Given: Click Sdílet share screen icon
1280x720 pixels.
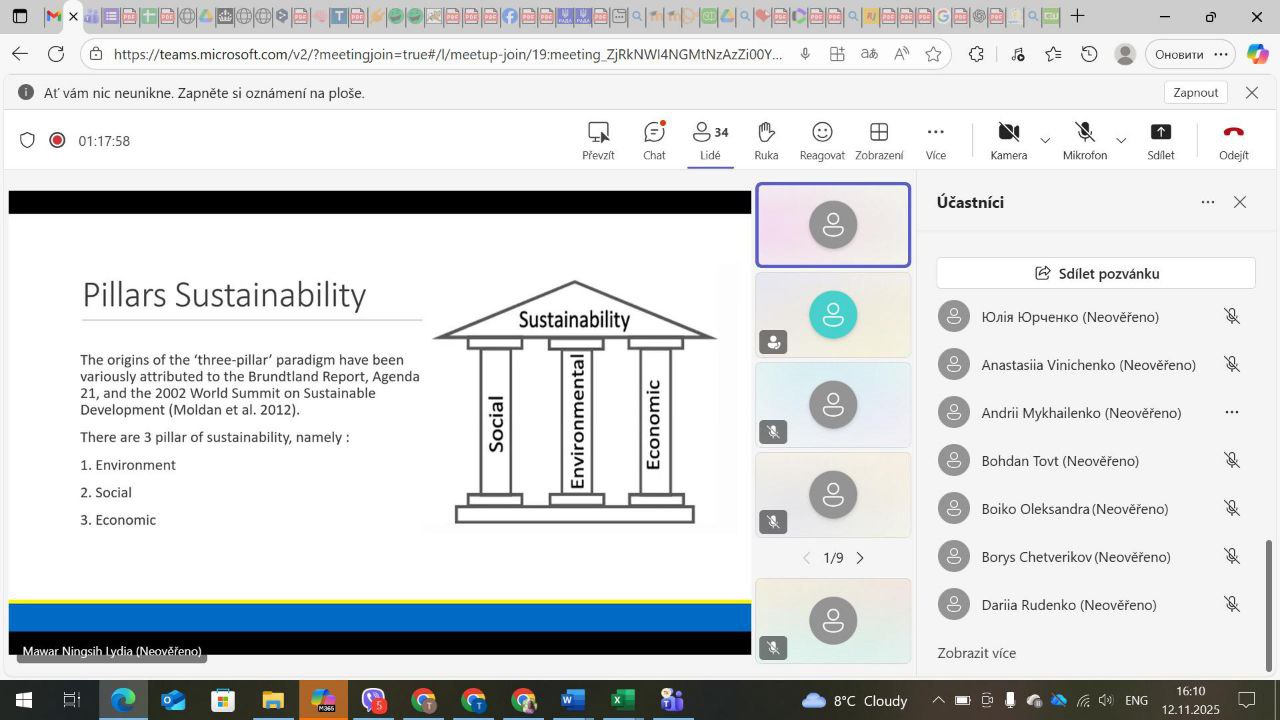Looking at the screenshot, I should [x=1160, y=140].
